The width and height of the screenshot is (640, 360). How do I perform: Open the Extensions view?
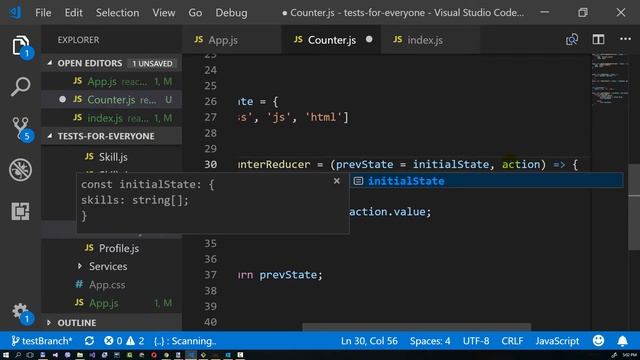tap(20, 211)
